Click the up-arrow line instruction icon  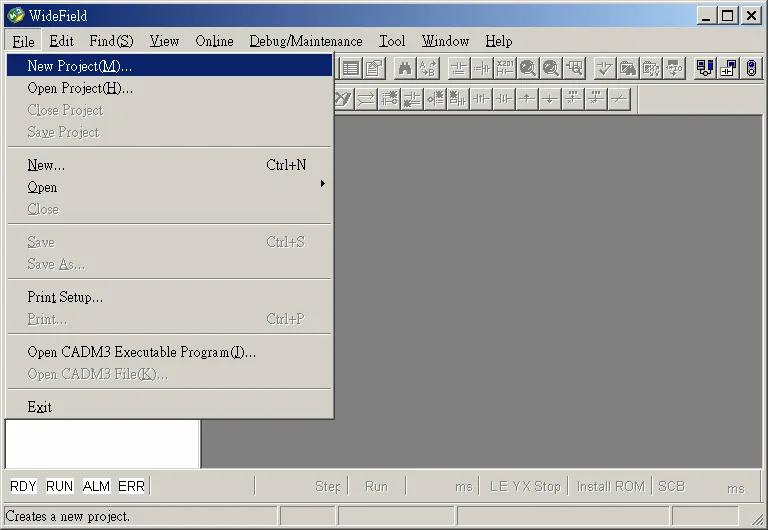[527, 99]
